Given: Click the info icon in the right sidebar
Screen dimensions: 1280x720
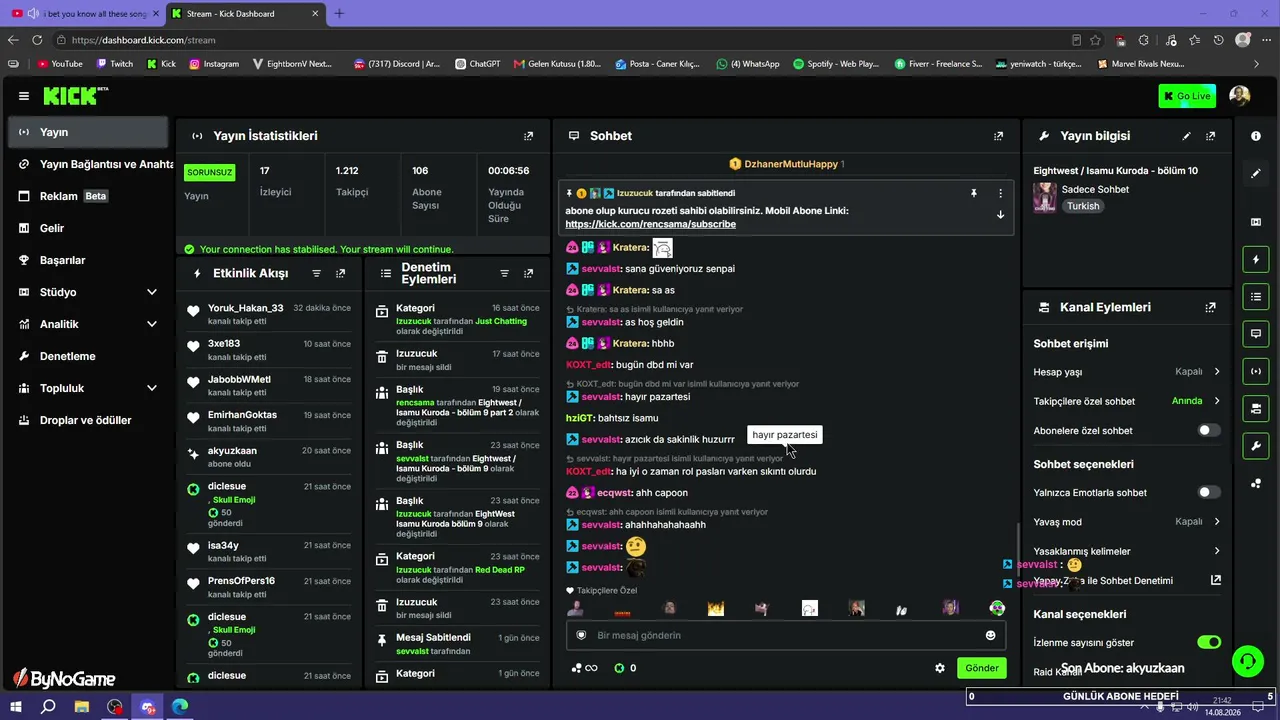Looking at the screenshot, I should click(1256, 136).
